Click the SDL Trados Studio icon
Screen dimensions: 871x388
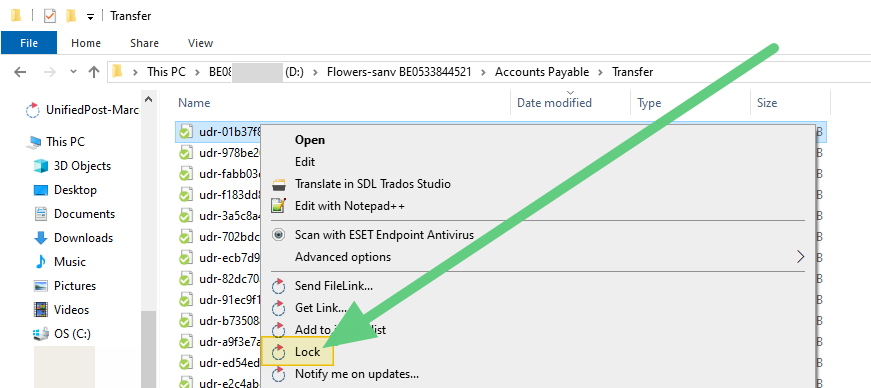pyautogui.click(x=278, y=184)
